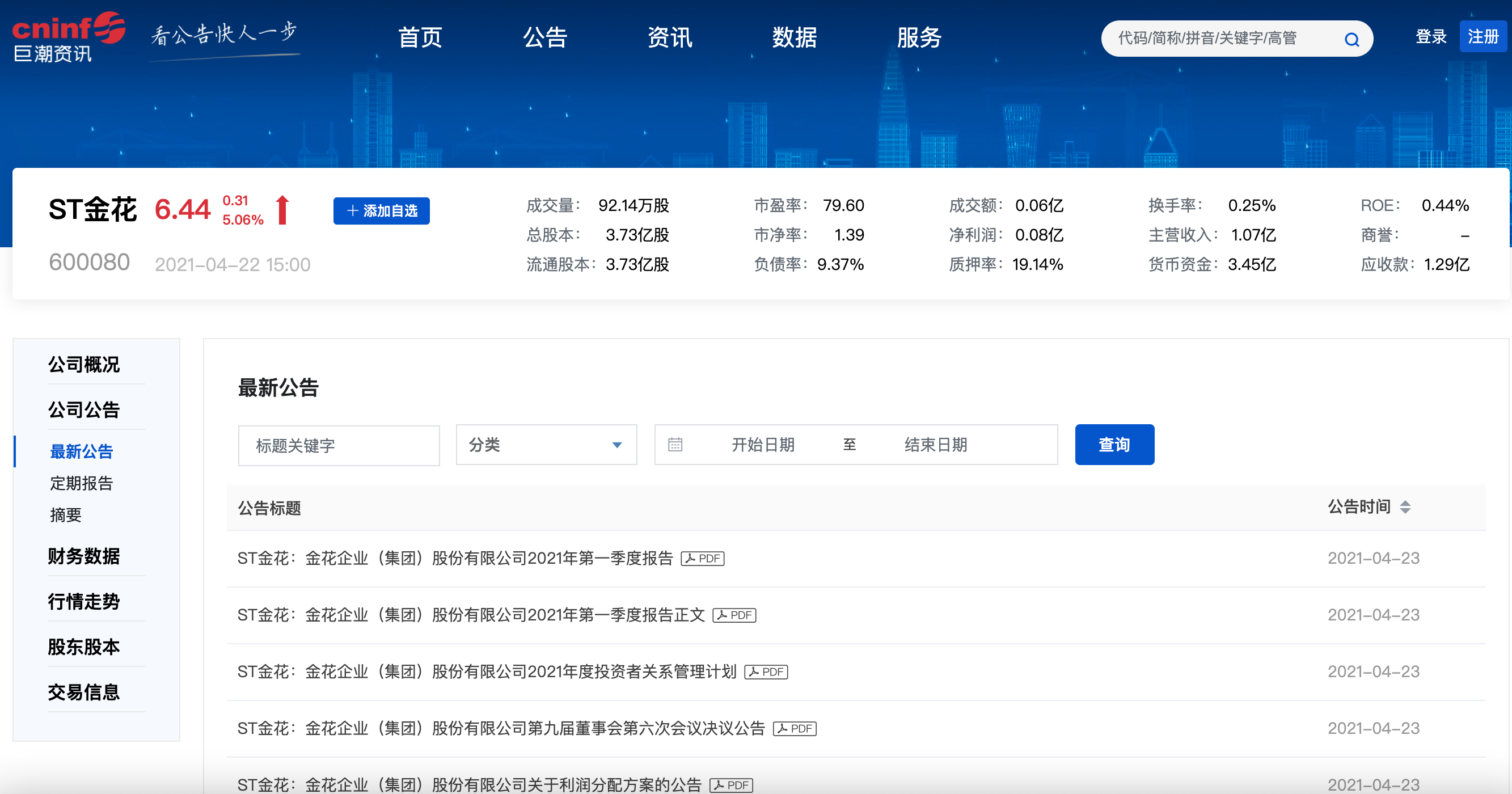
Task: Open PDF icon for 投资者关系管理计划
Action: (x=766, y=672)
